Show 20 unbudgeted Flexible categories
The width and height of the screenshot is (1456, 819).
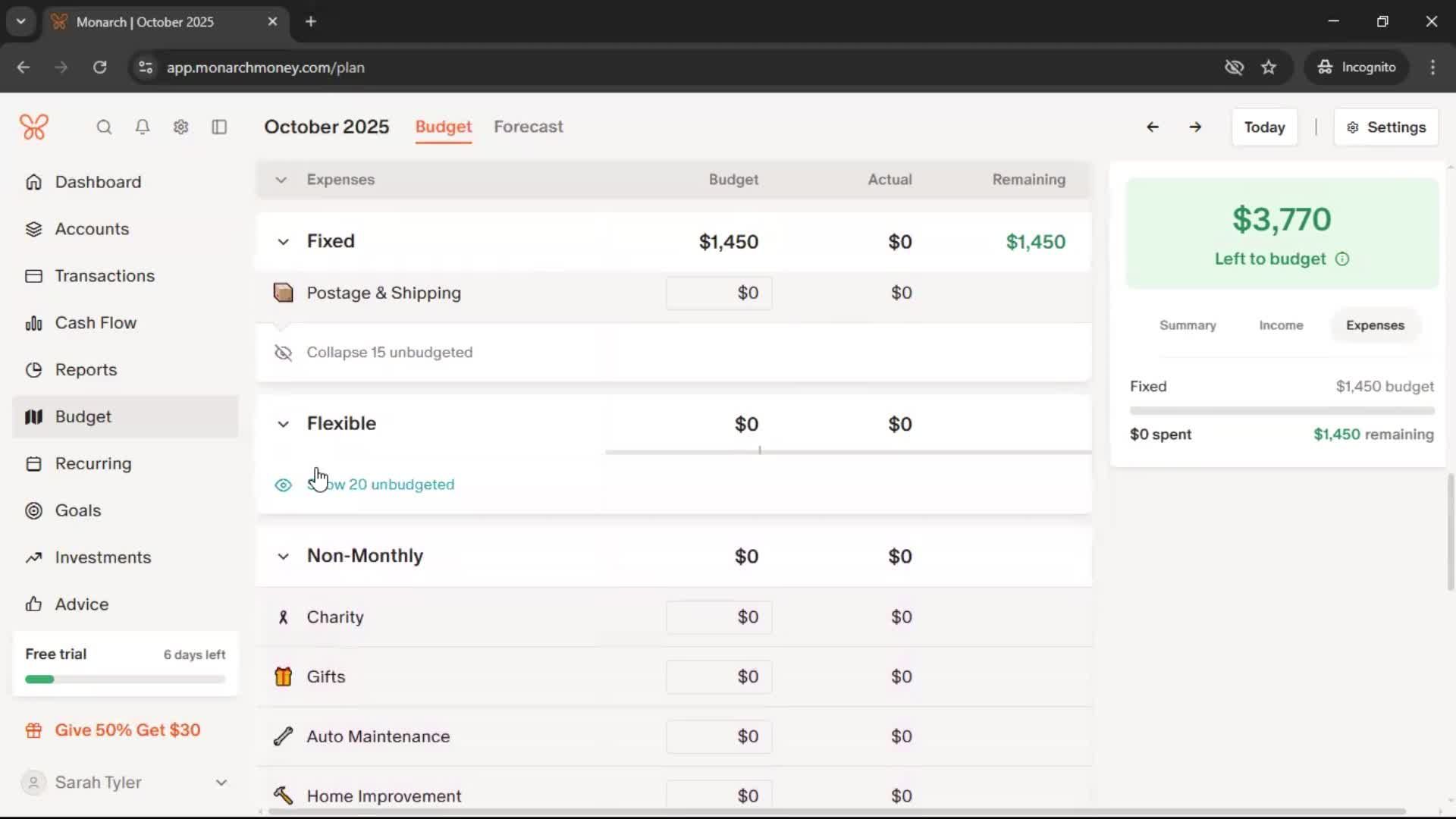[381, 485]
